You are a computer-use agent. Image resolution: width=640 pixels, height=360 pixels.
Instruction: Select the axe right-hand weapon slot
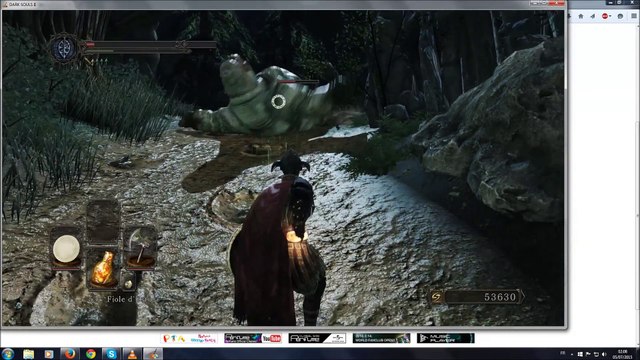140,248
